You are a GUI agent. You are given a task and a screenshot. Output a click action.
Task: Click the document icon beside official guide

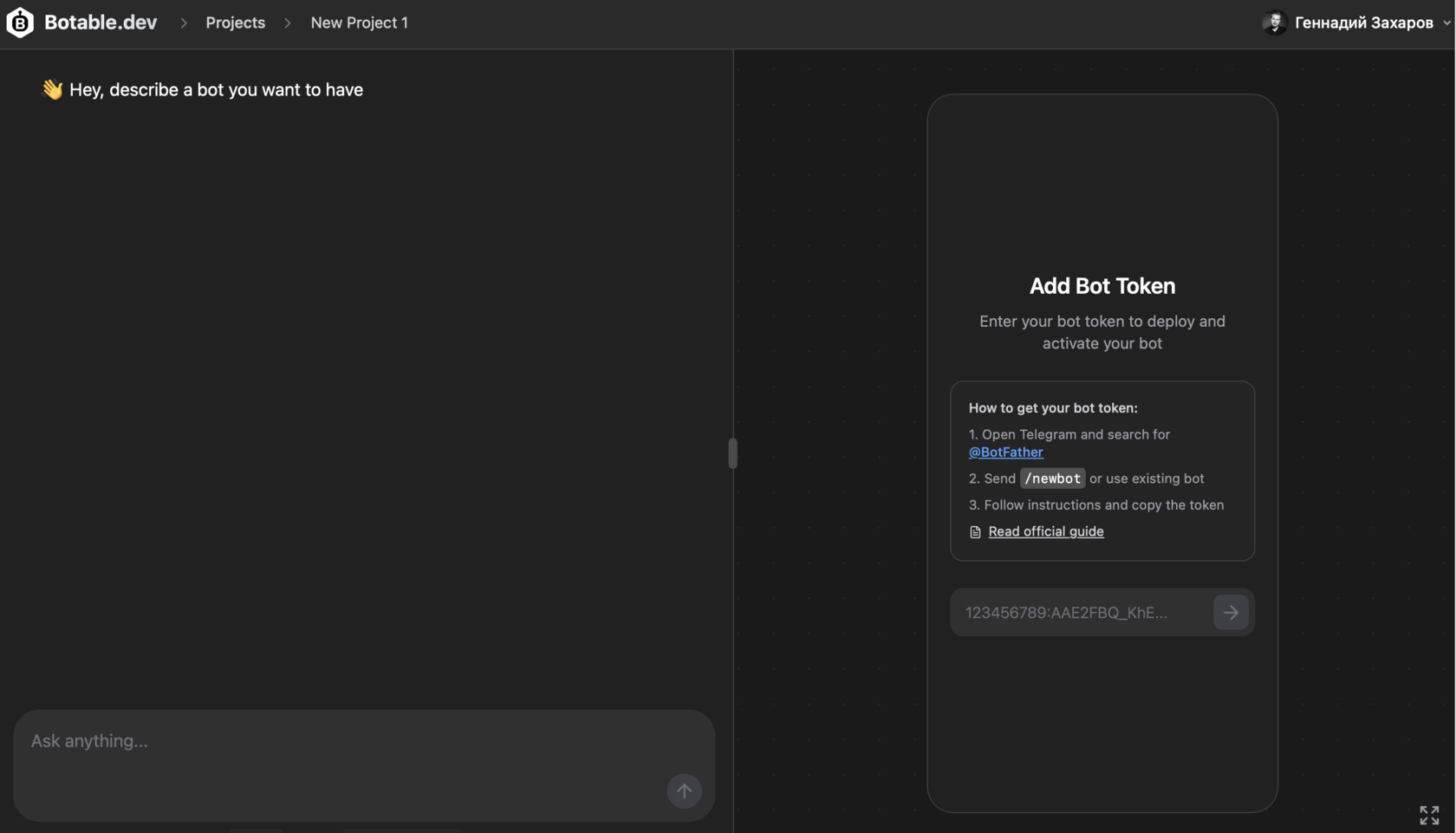click(975, 532)
